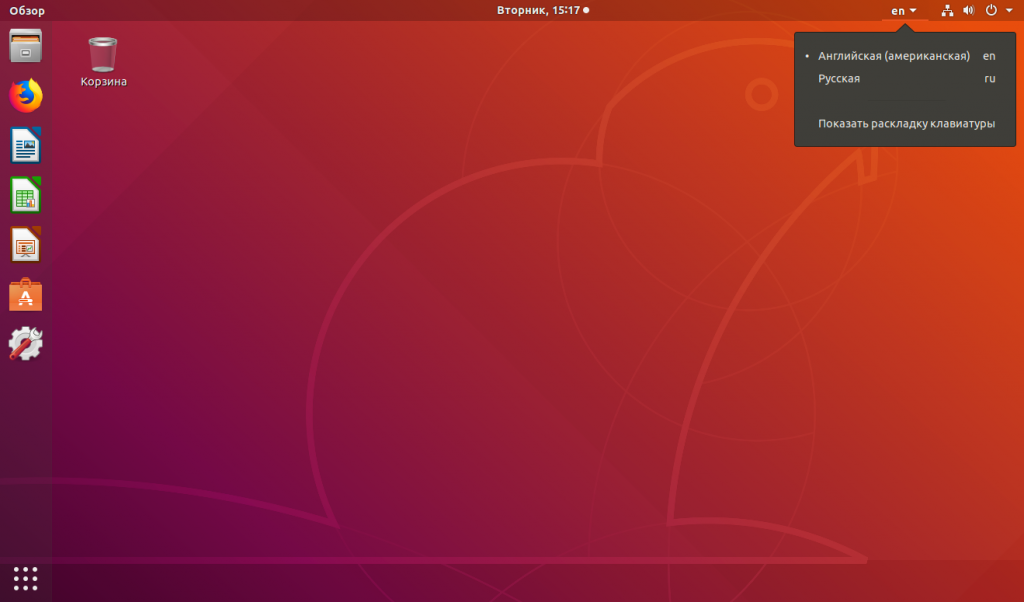The width and height of the screenshot is (1024, 602).
Task: Start LibreOffice Impress presentation app
Action: tap(26, 245)
